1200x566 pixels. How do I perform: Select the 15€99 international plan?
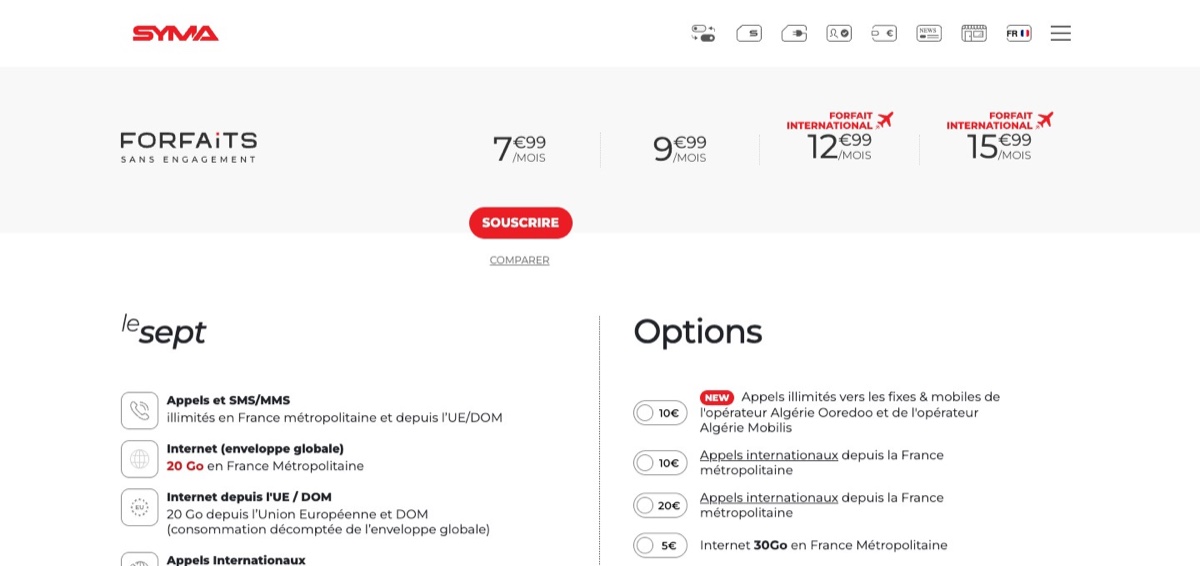pos(1000,137)
